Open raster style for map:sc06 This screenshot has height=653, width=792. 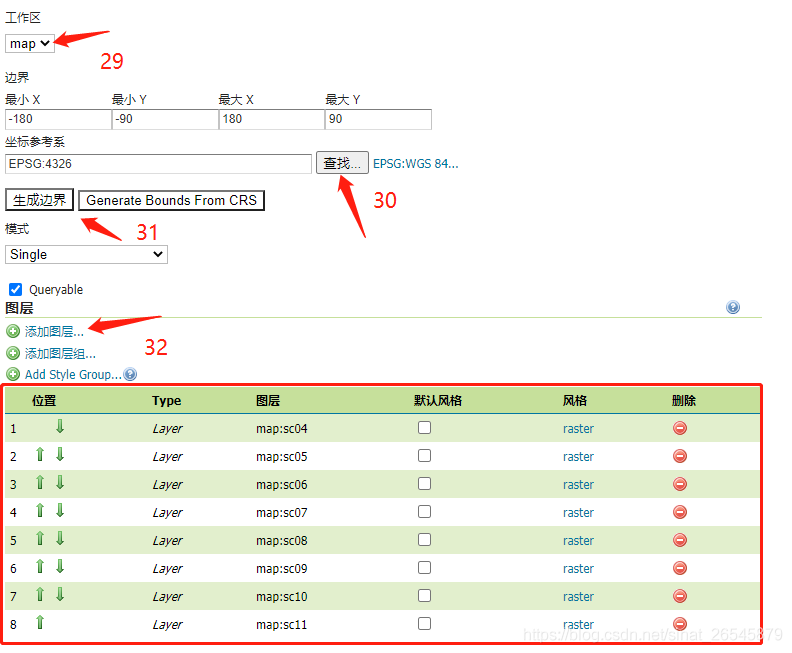click(x=578, y=485)
